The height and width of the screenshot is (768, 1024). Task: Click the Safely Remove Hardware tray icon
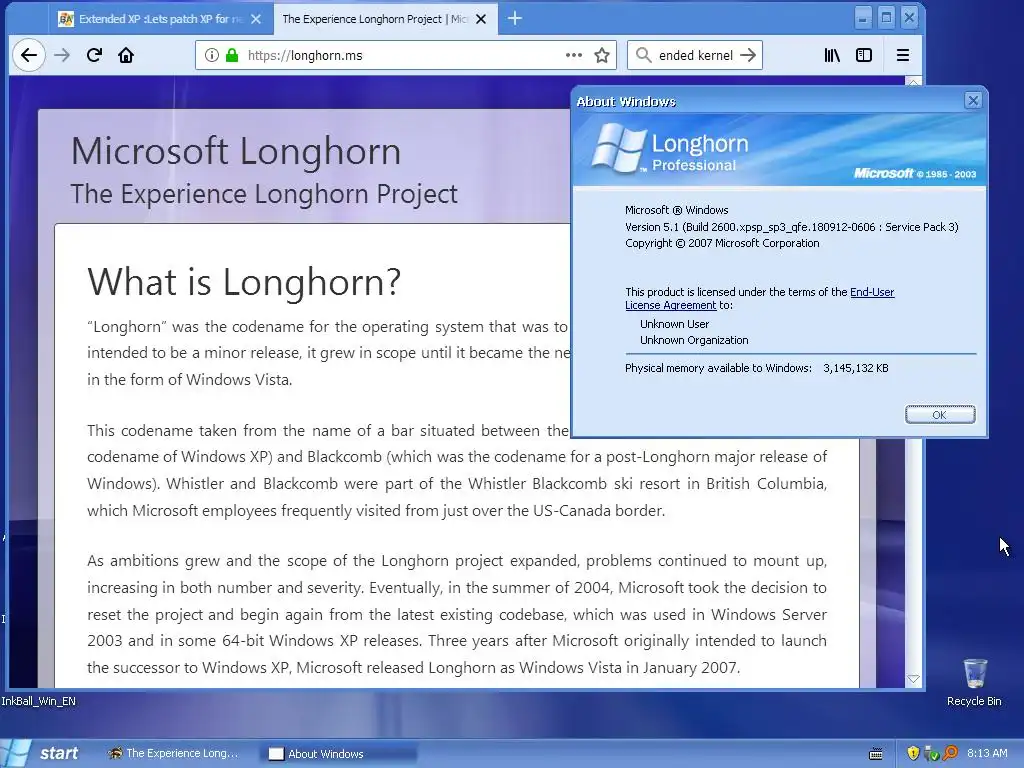[931, 754]
